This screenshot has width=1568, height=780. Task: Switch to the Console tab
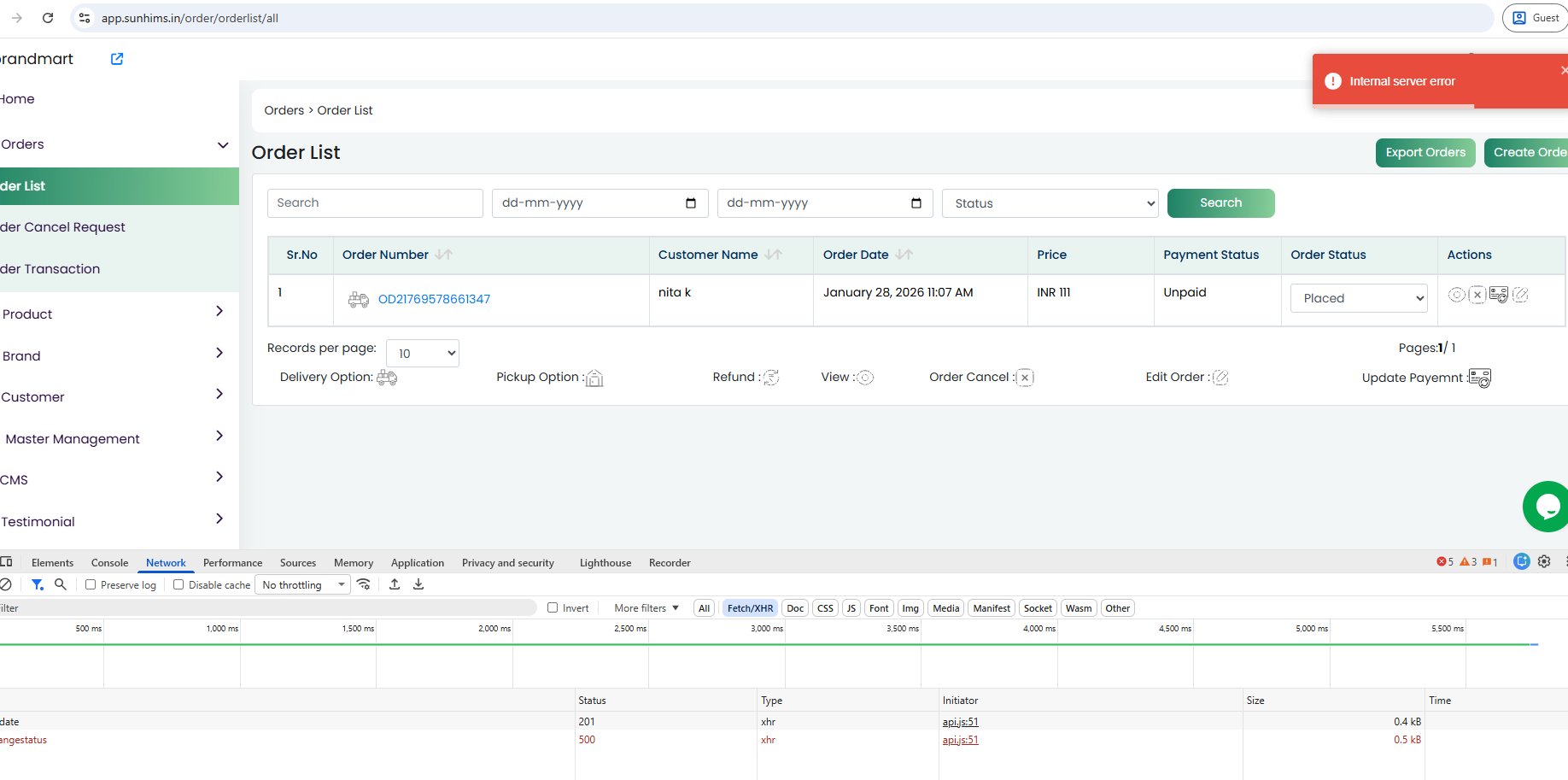pyautogui.click(x=109, y=563)
